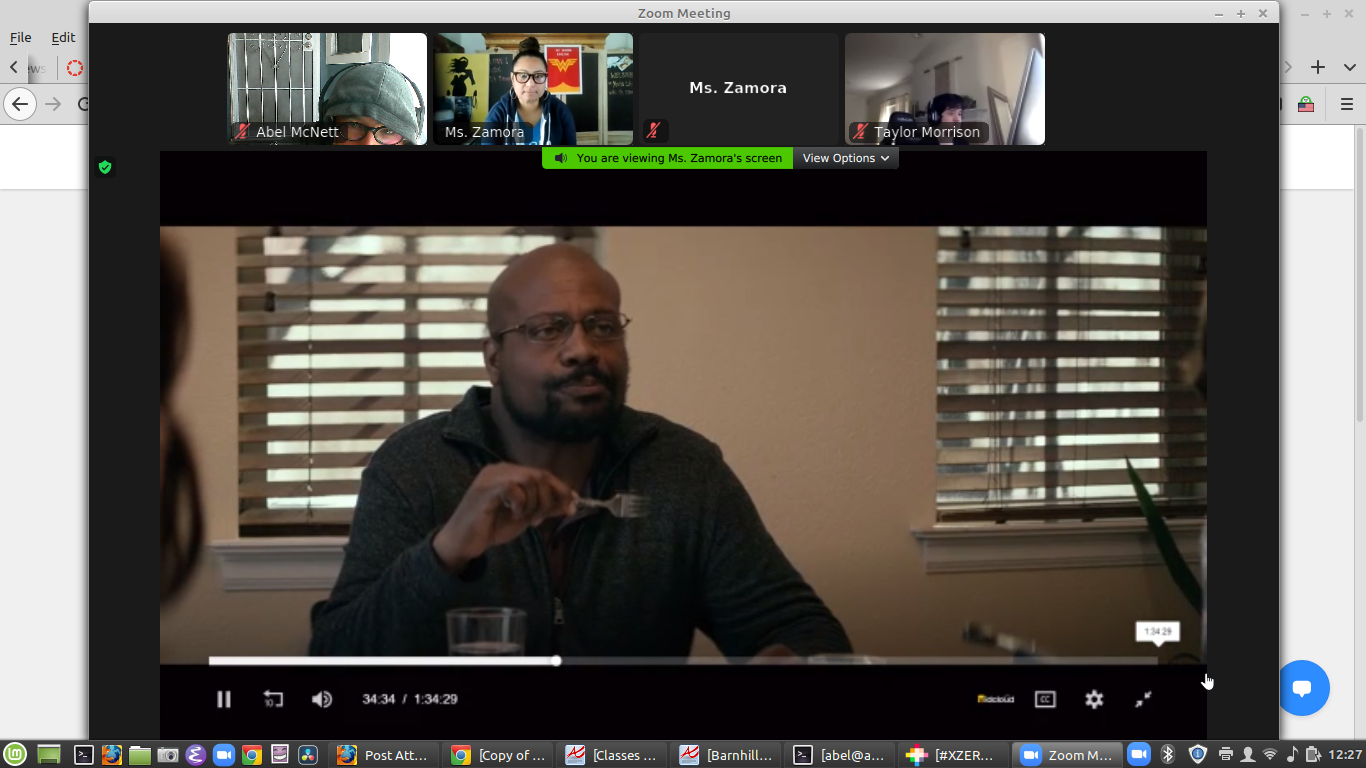This screenshot has width=1366, height=768.
Task: Launch Chrome from the panel launcher
Action: pos(252,755)
